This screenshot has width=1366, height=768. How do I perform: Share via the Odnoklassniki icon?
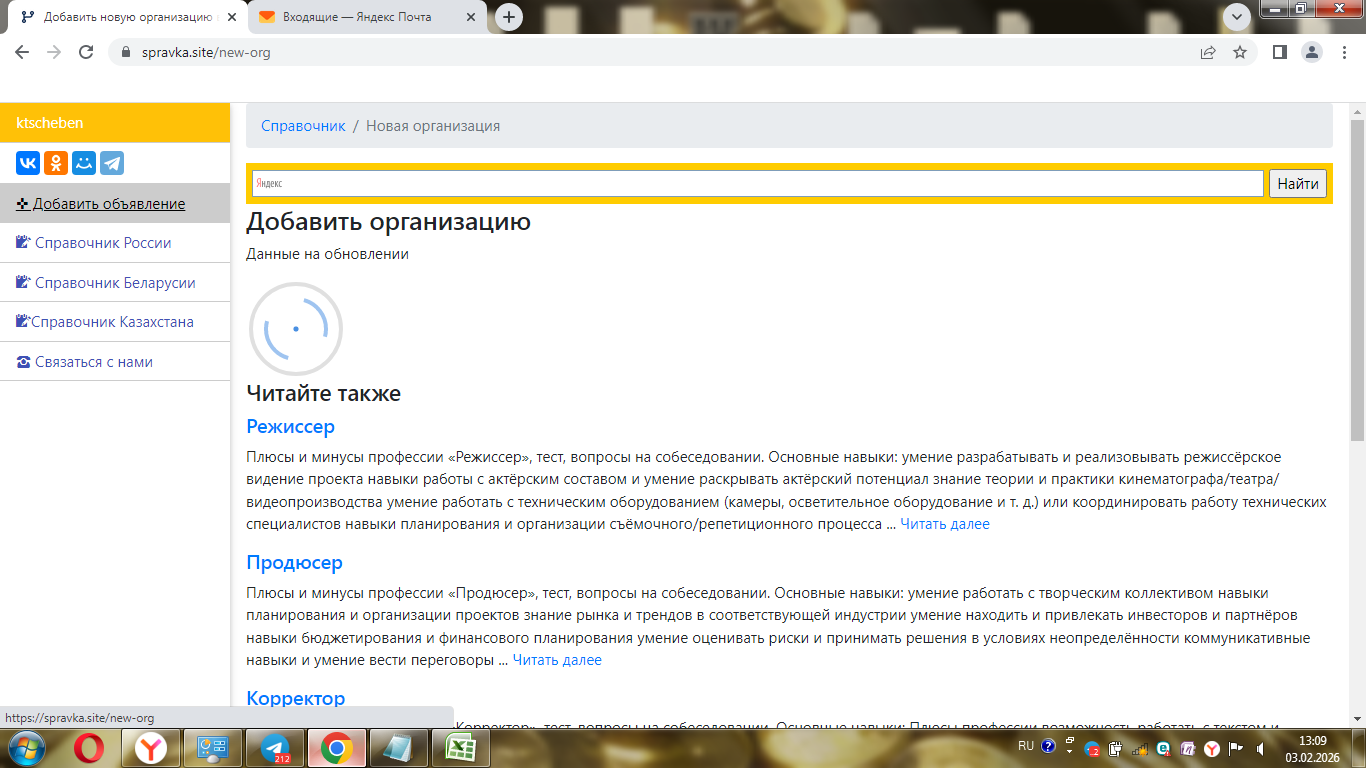56,163
